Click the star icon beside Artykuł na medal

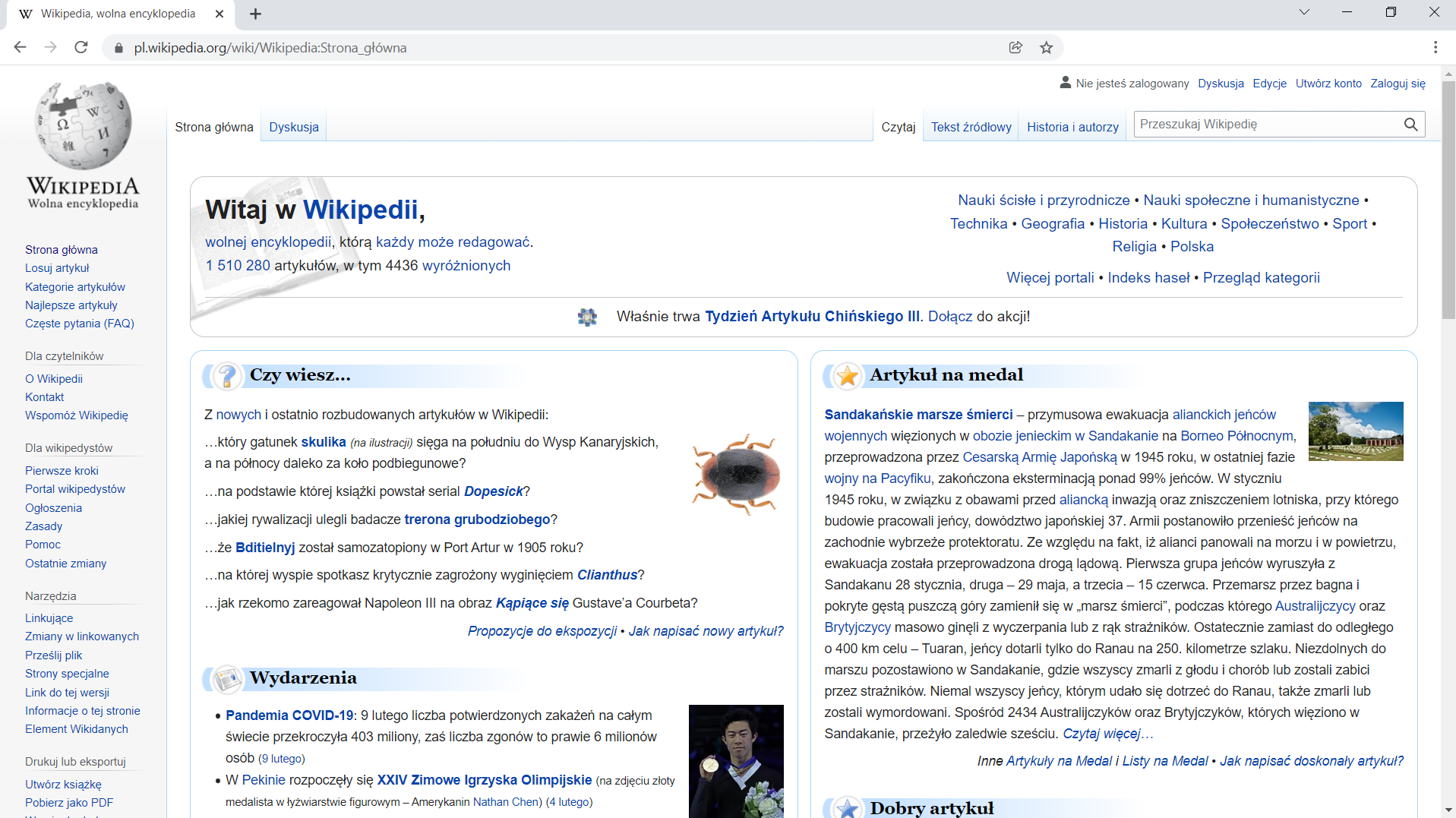(x=847, y=374)
